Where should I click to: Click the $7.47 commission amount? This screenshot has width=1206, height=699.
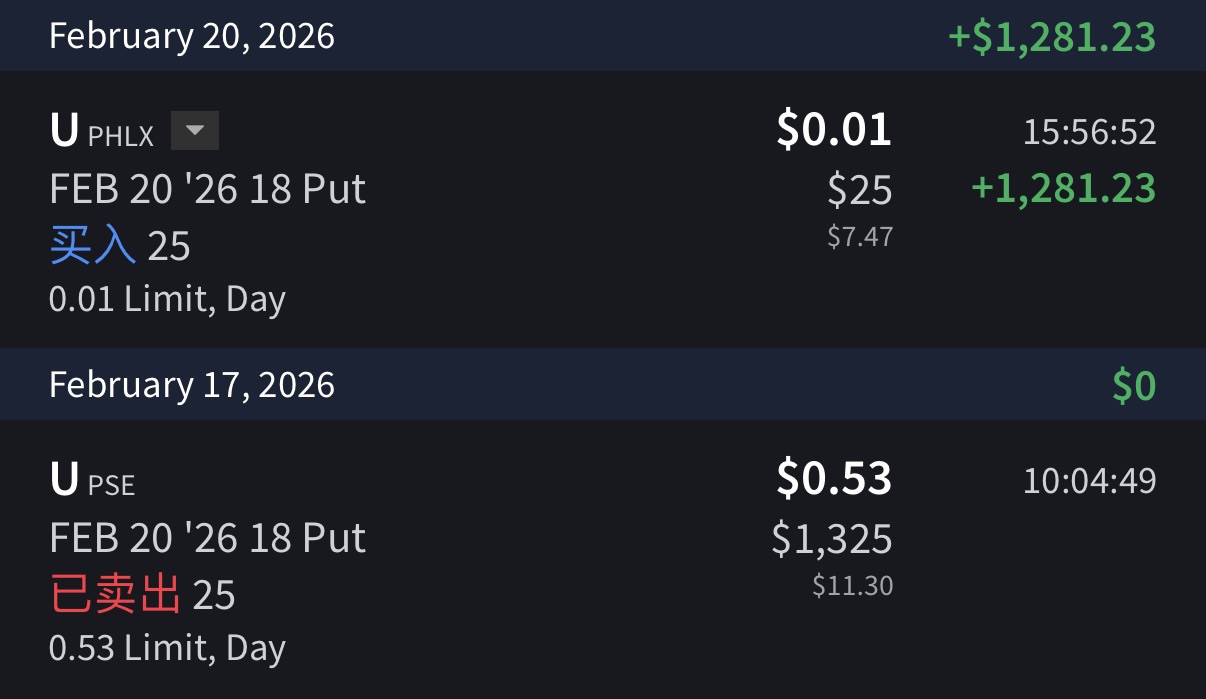pyautogui.click(x=859, y=237)
